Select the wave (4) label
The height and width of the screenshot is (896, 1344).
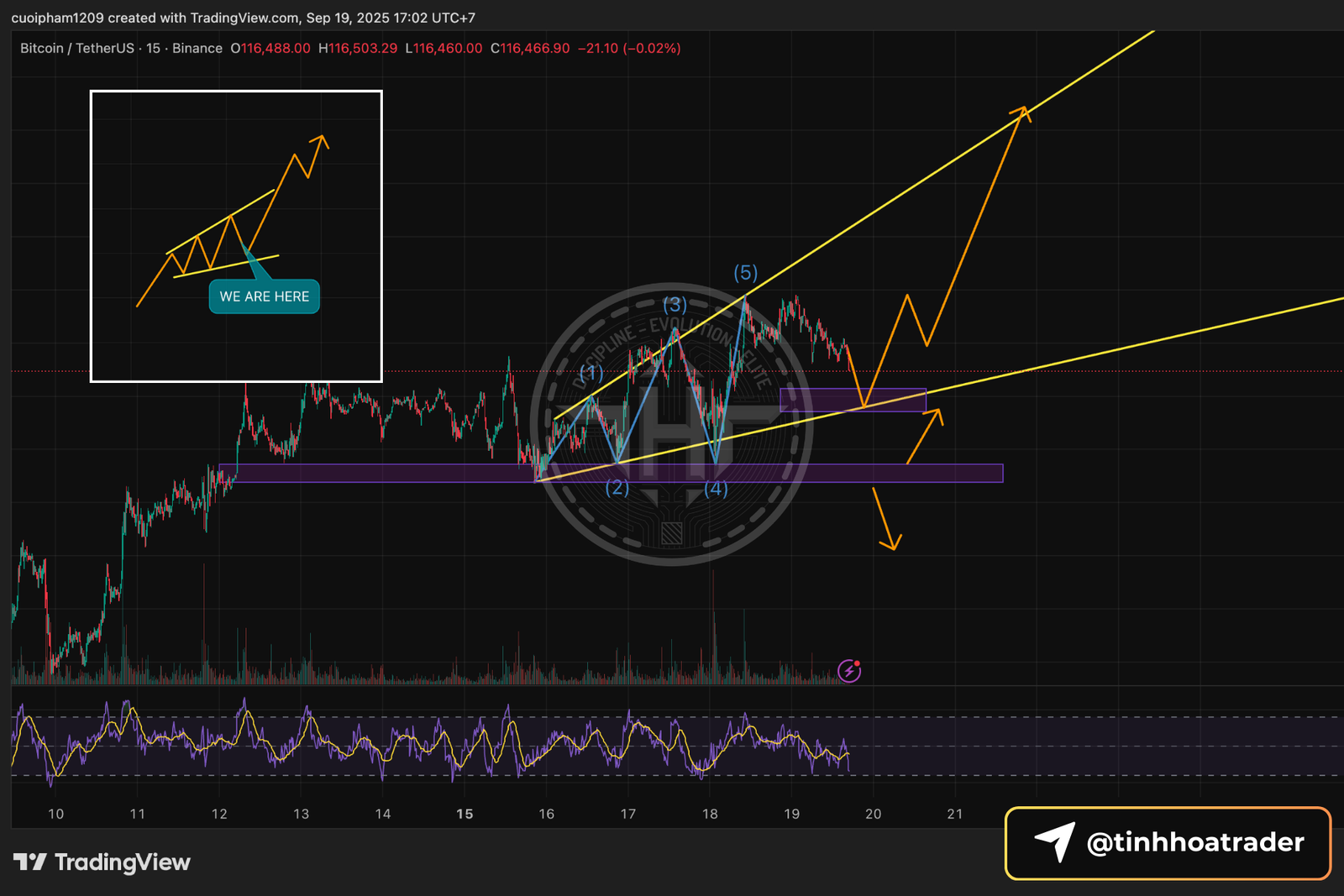click(716, 489)
